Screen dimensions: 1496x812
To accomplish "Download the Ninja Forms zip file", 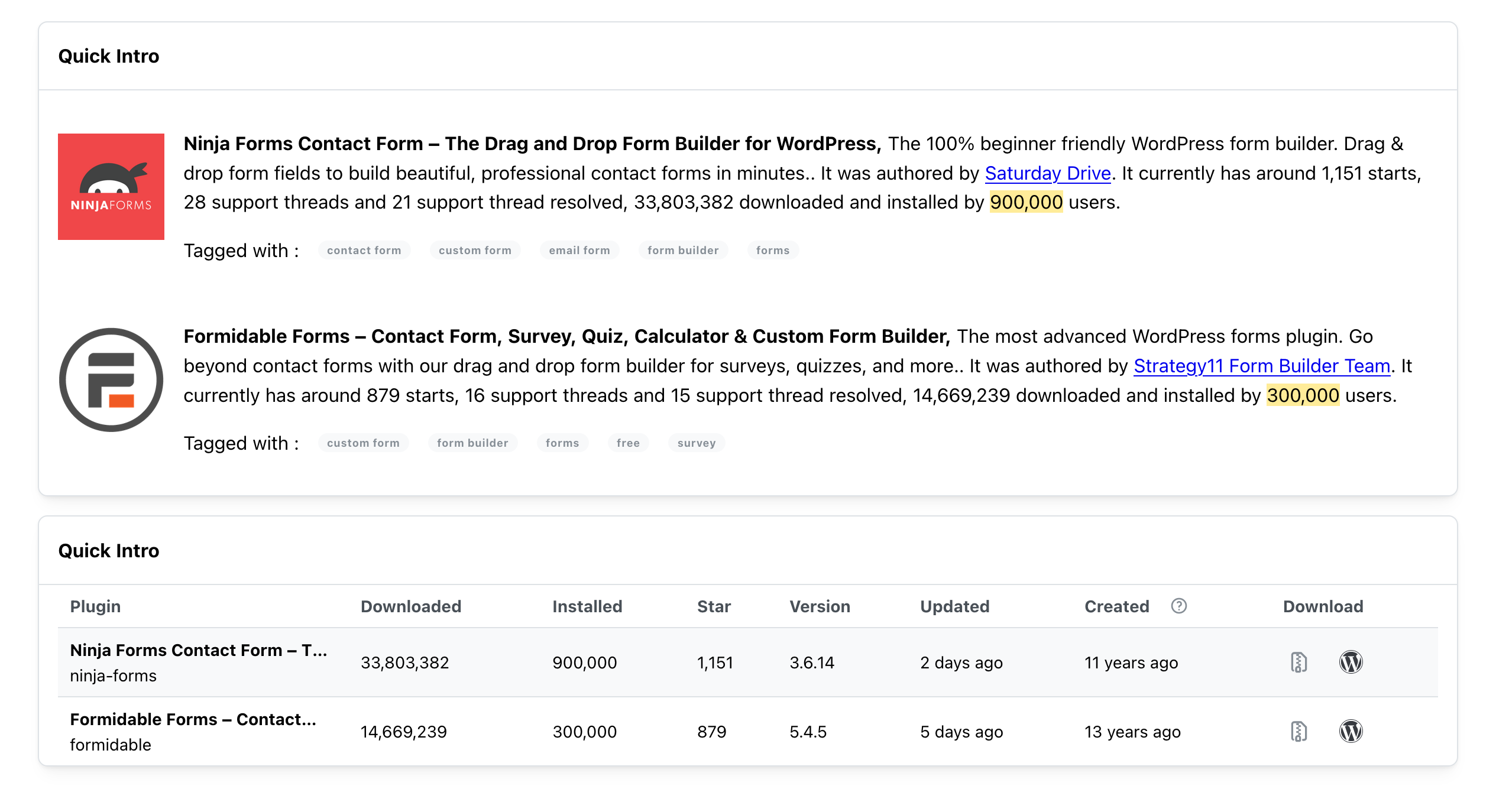I will coord(1299,662).
